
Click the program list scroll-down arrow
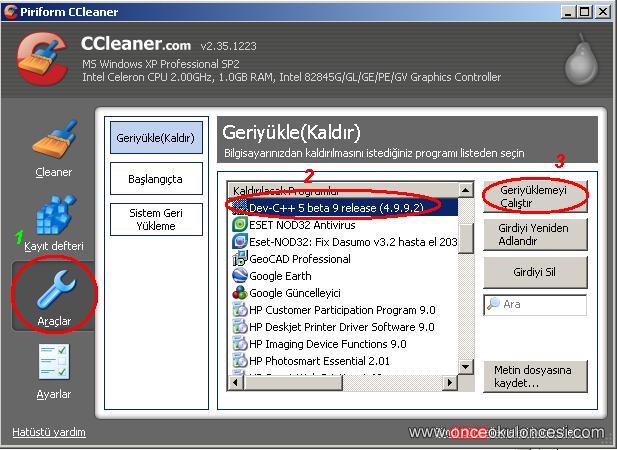coord(466,367)
